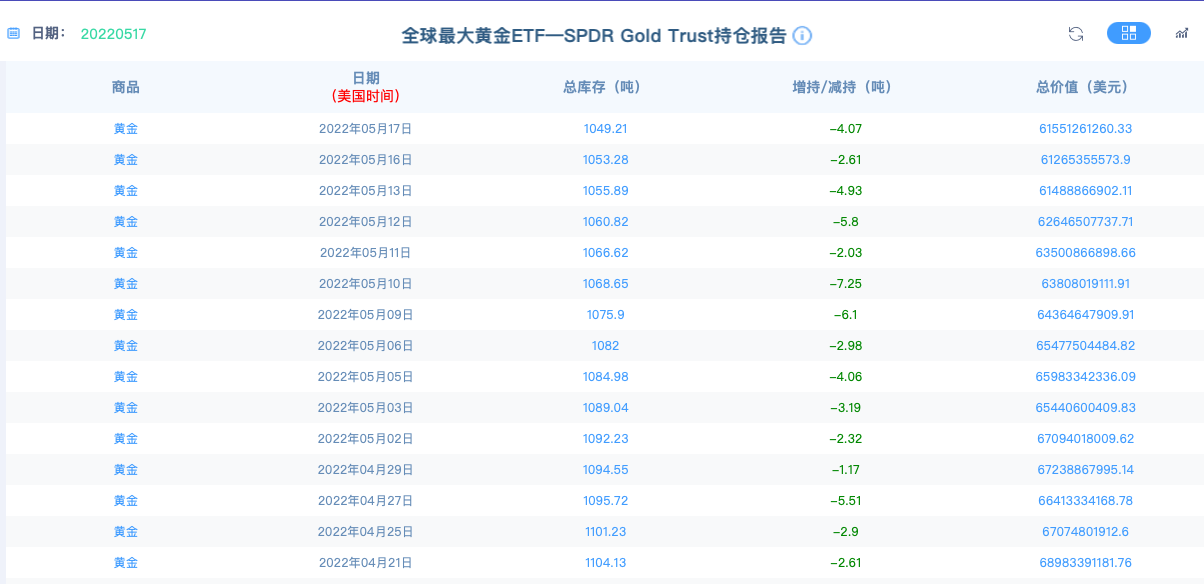Select total value 68983391181.76
The width and height of the screenshot is (1204, 584).
click(1085, 563)
